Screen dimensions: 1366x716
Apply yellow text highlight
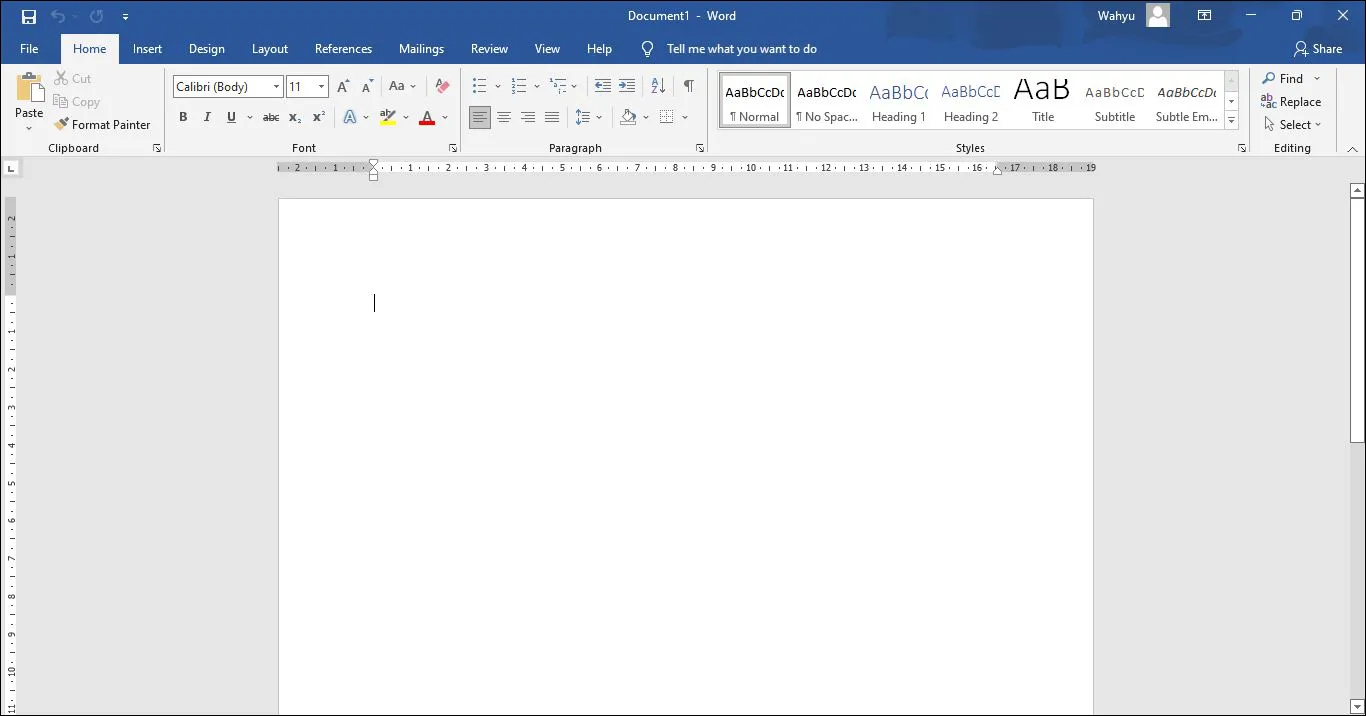click(x=388, y=117)
